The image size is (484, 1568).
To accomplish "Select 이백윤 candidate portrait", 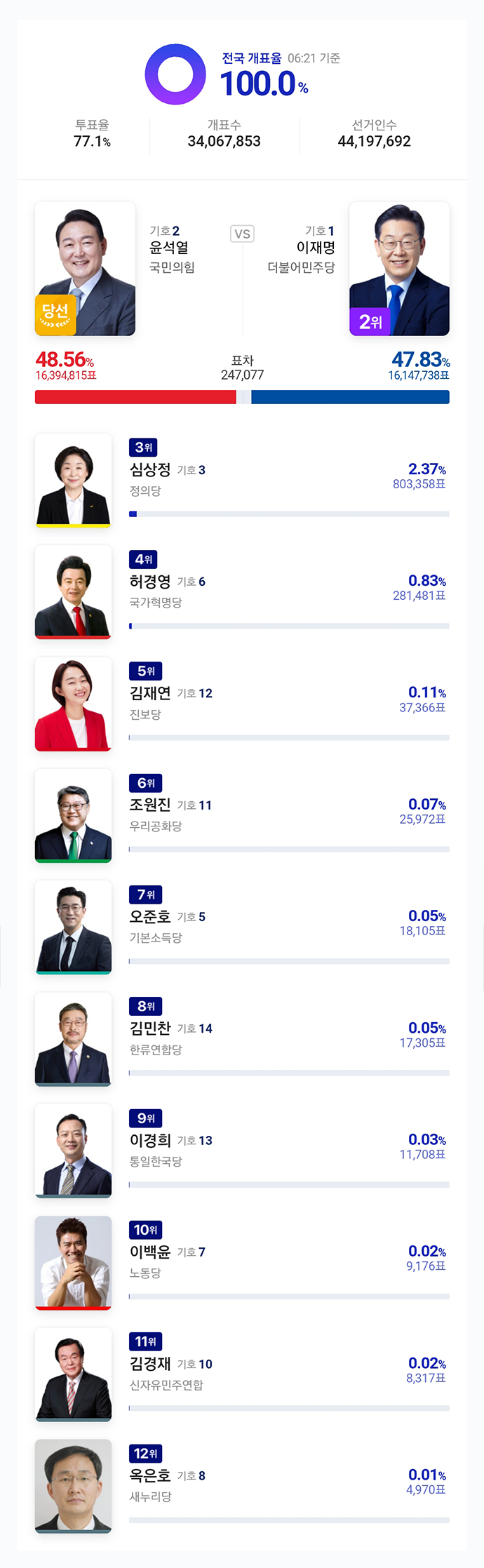I will tap(73, 1263).
